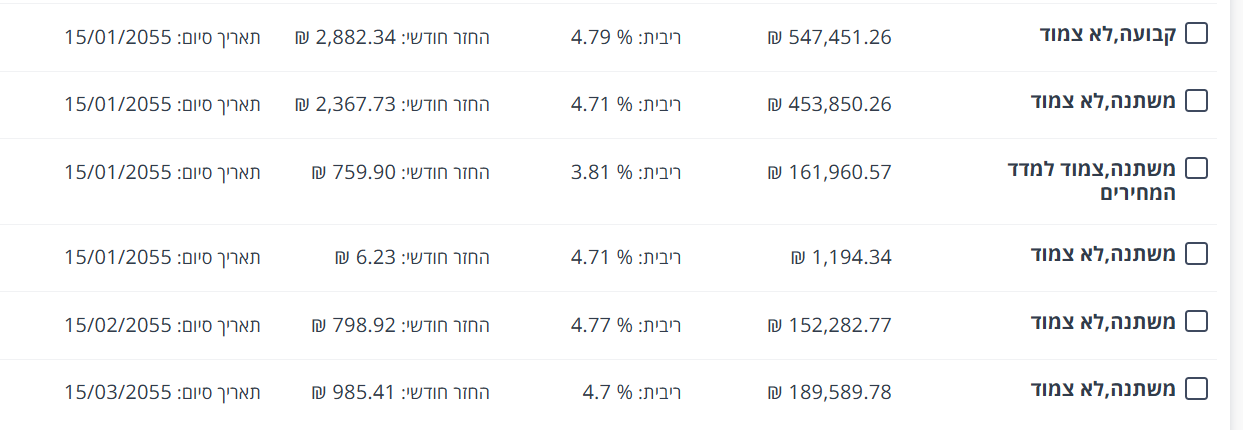Toggle checkbox for the 1,194.34 ₪ loan
1243x430 pixels.
[1195, 254]
